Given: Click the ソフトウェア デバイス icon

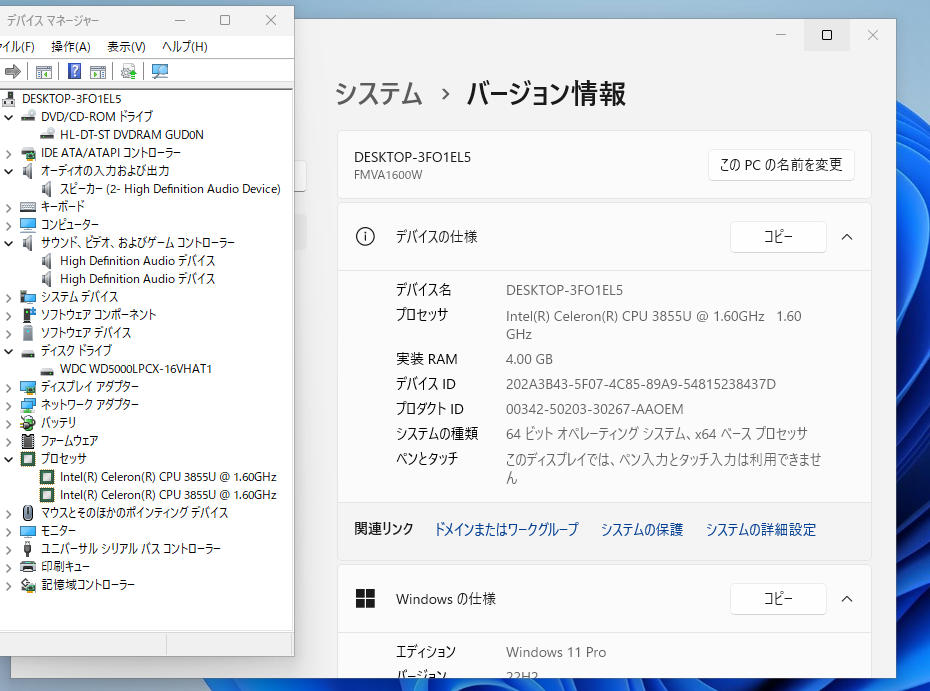Looking at the screenshot, I should click(x=28, y=332).
